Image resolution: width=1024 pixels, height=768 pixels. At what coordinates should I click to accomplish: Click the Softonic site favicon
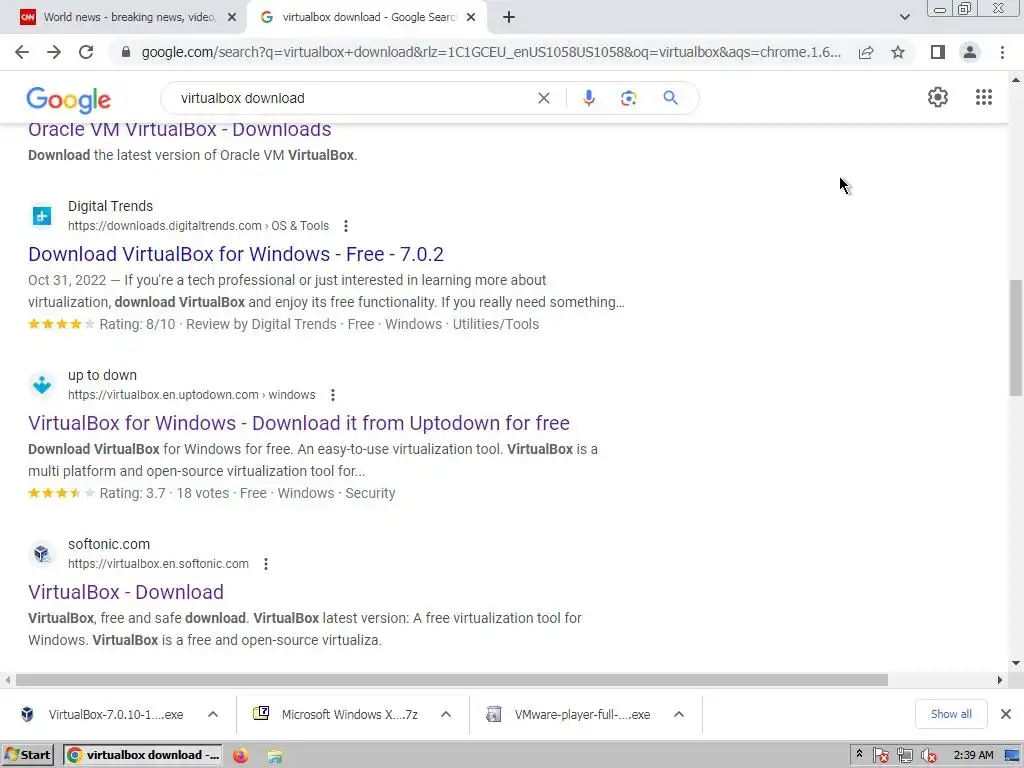pos(42,554)
